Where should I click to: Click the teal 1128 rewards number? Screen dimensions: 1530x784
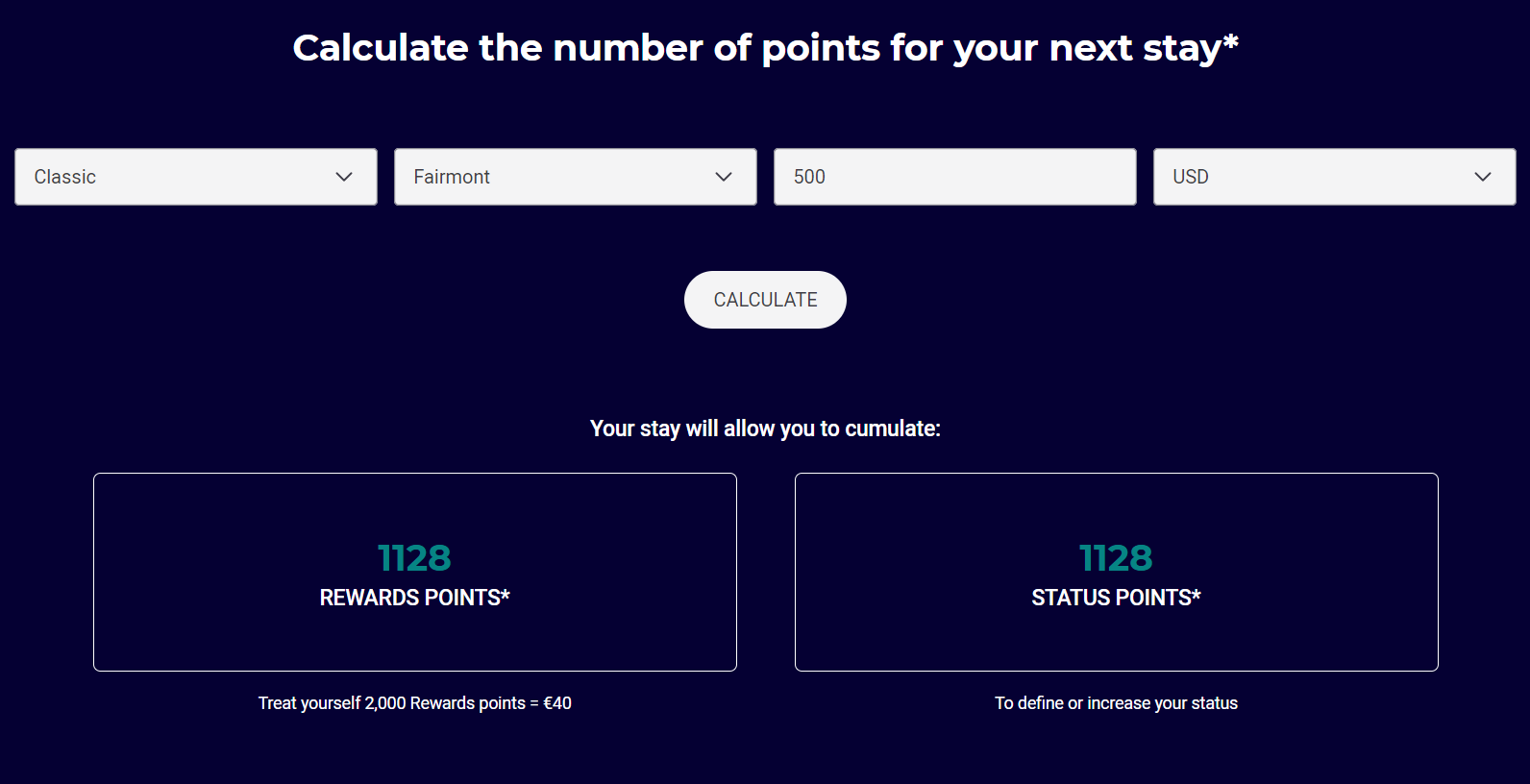414,557
